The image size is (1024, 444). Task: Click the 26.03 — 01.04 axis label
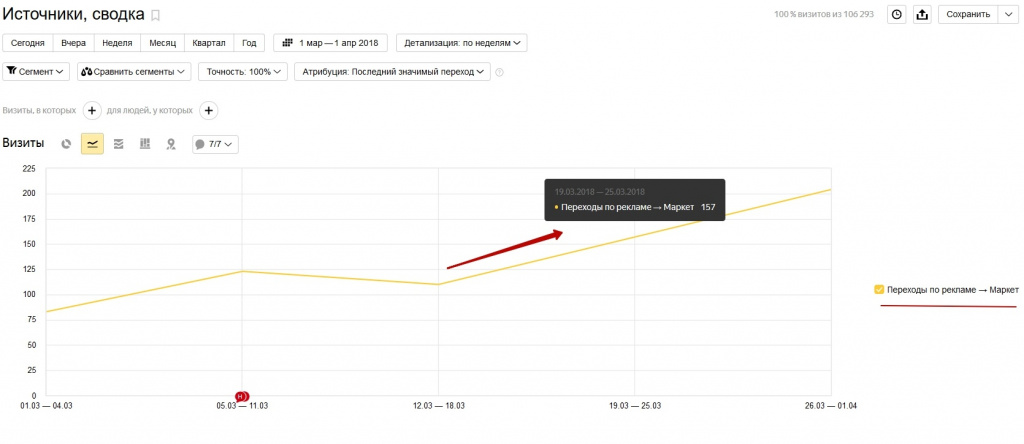pyautogui.click(x=831, y=405)
